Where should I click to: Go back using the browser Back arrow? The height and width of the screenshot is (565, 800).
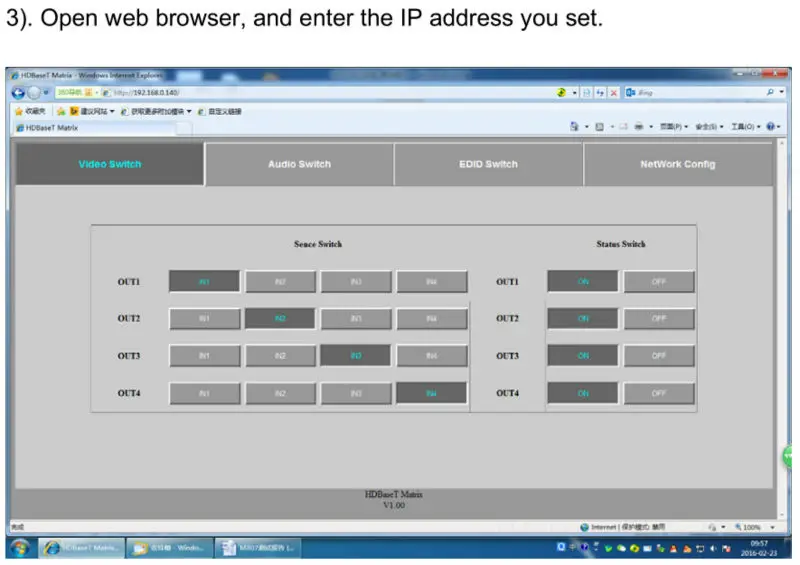pyautogui.click(x=18, y=93)
